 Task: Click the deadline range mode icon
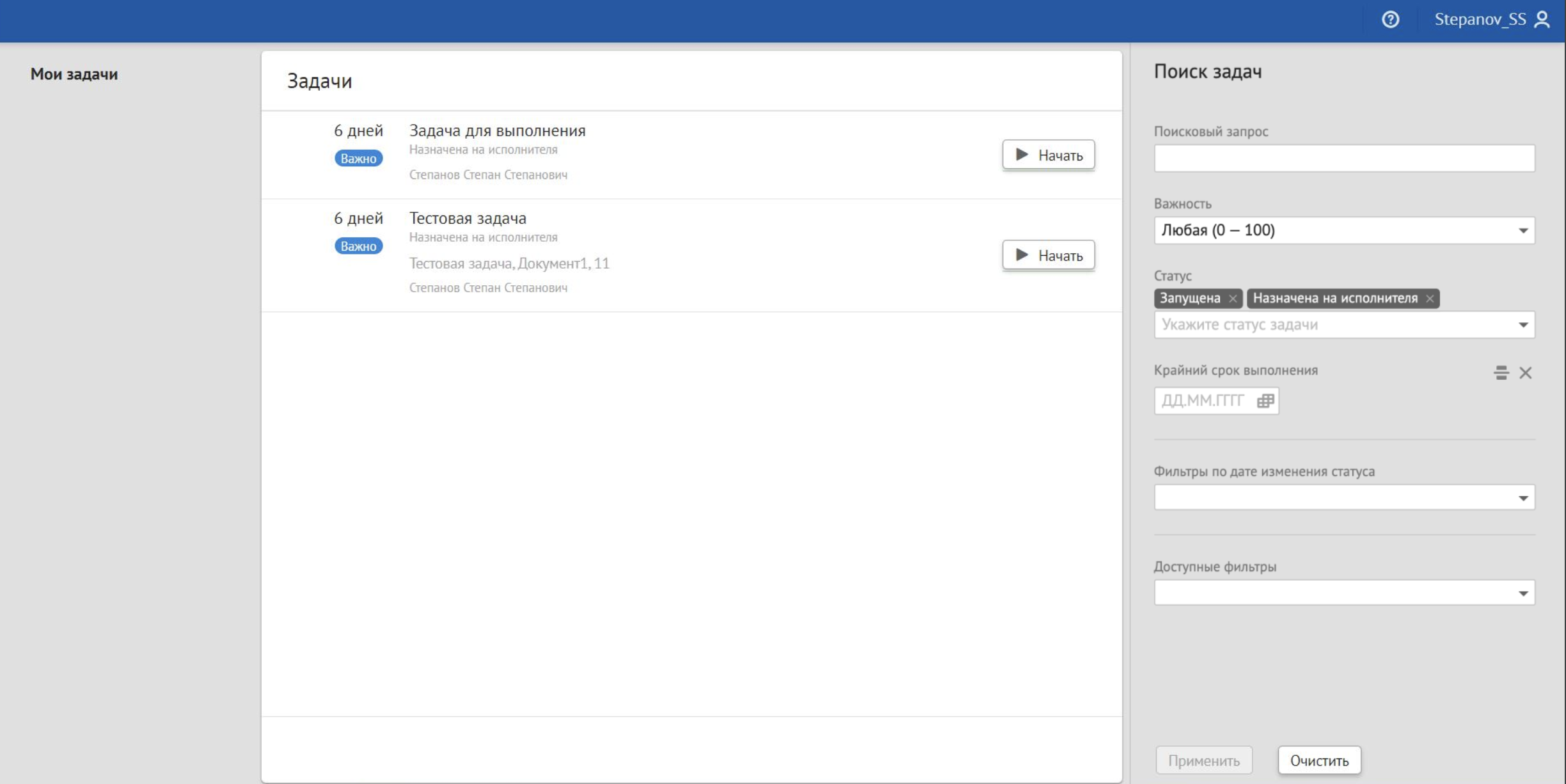click(x=1501, y=373)
